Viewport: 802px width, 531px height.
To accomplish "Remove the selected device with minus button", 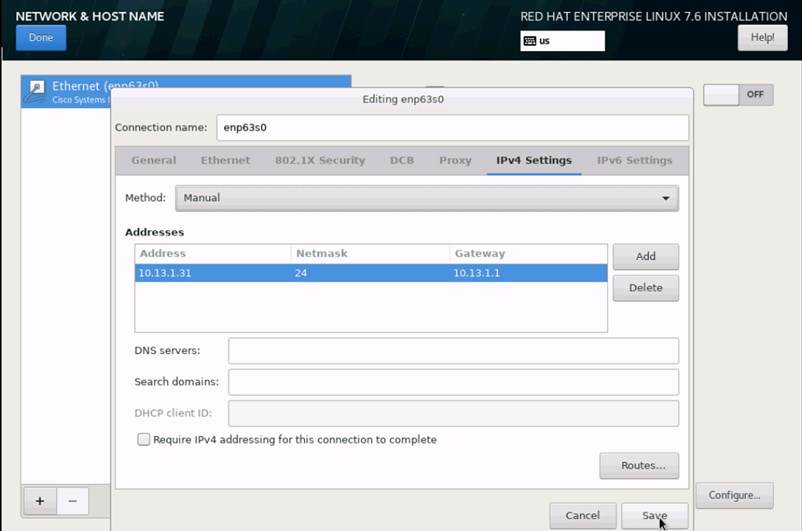I will pyautogui.click(x=73, y=501).
